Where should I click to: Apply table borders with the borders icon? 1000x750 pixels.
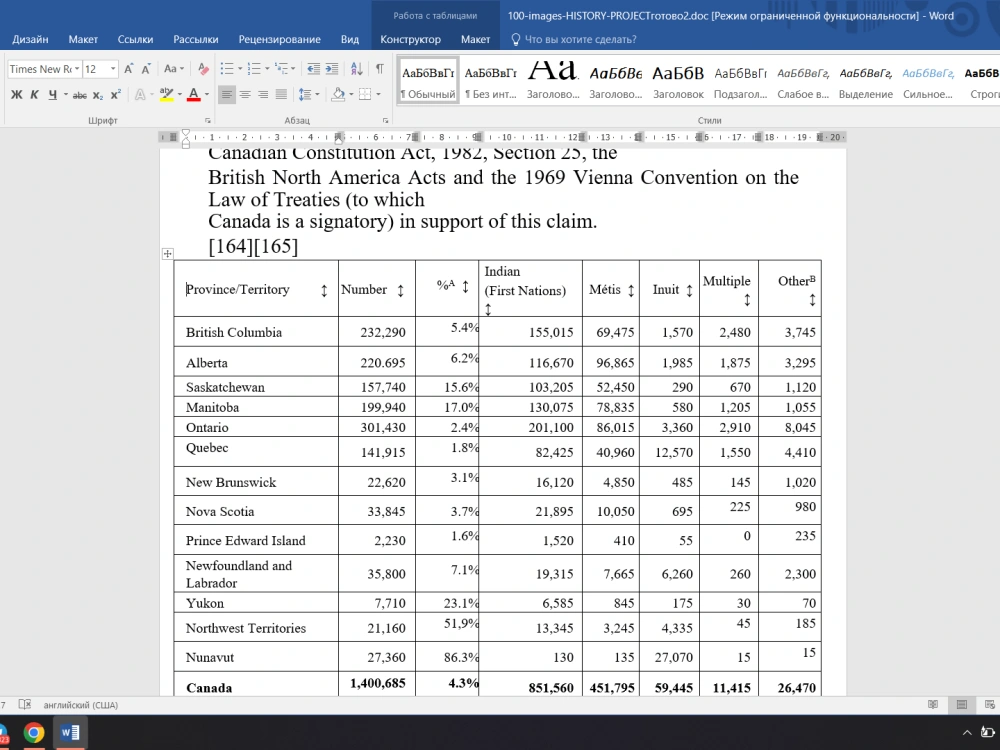365,95
